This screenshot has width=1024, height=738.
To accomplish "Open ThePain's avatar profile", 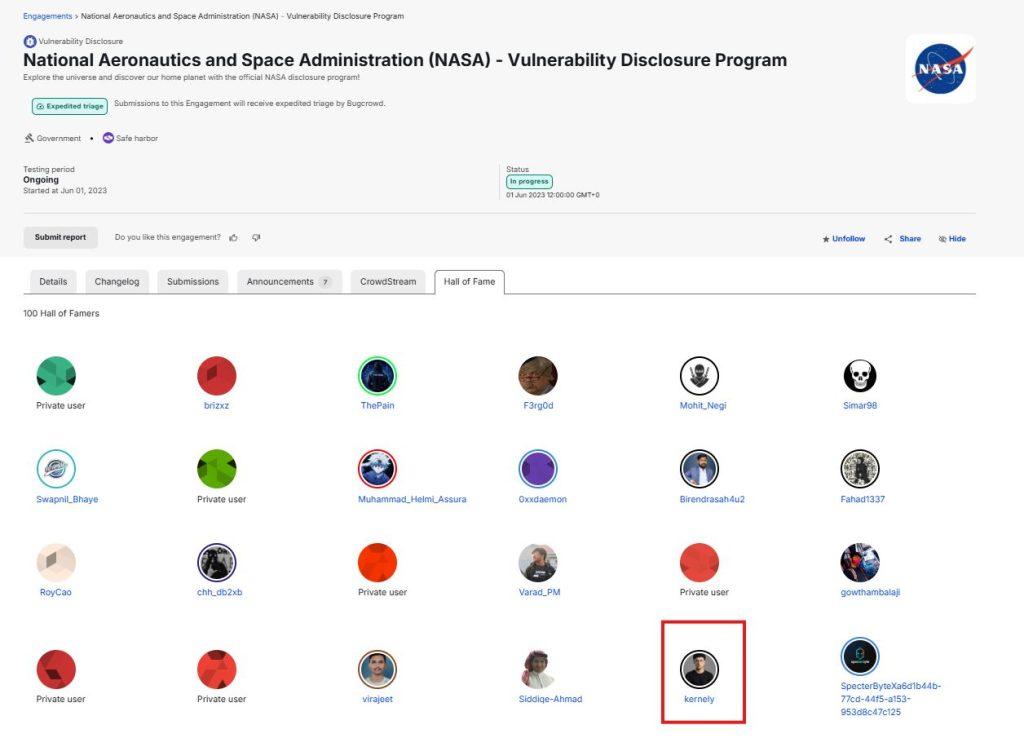I will [377, 376].
